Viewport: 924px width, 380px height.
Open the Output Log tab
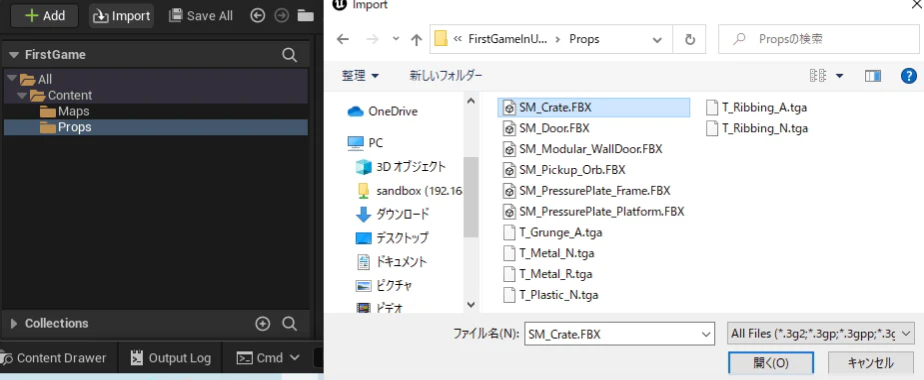(170, 358)
